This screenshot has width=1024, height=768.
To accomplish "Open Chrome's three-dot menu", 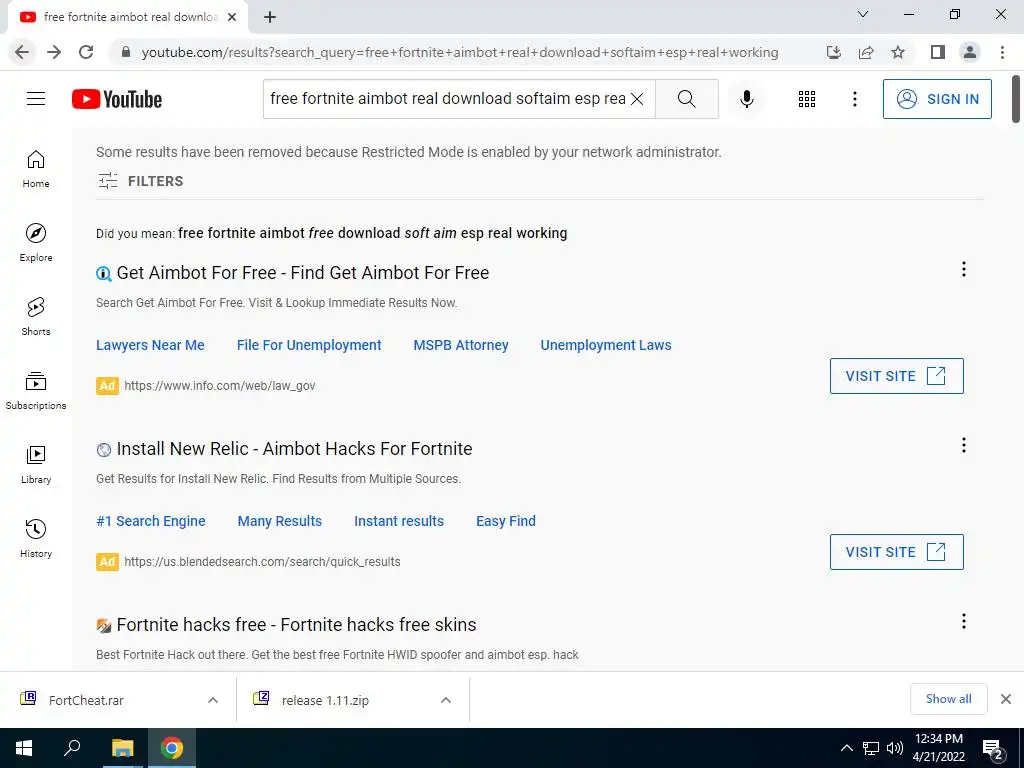I will [x=1002, y=52].
